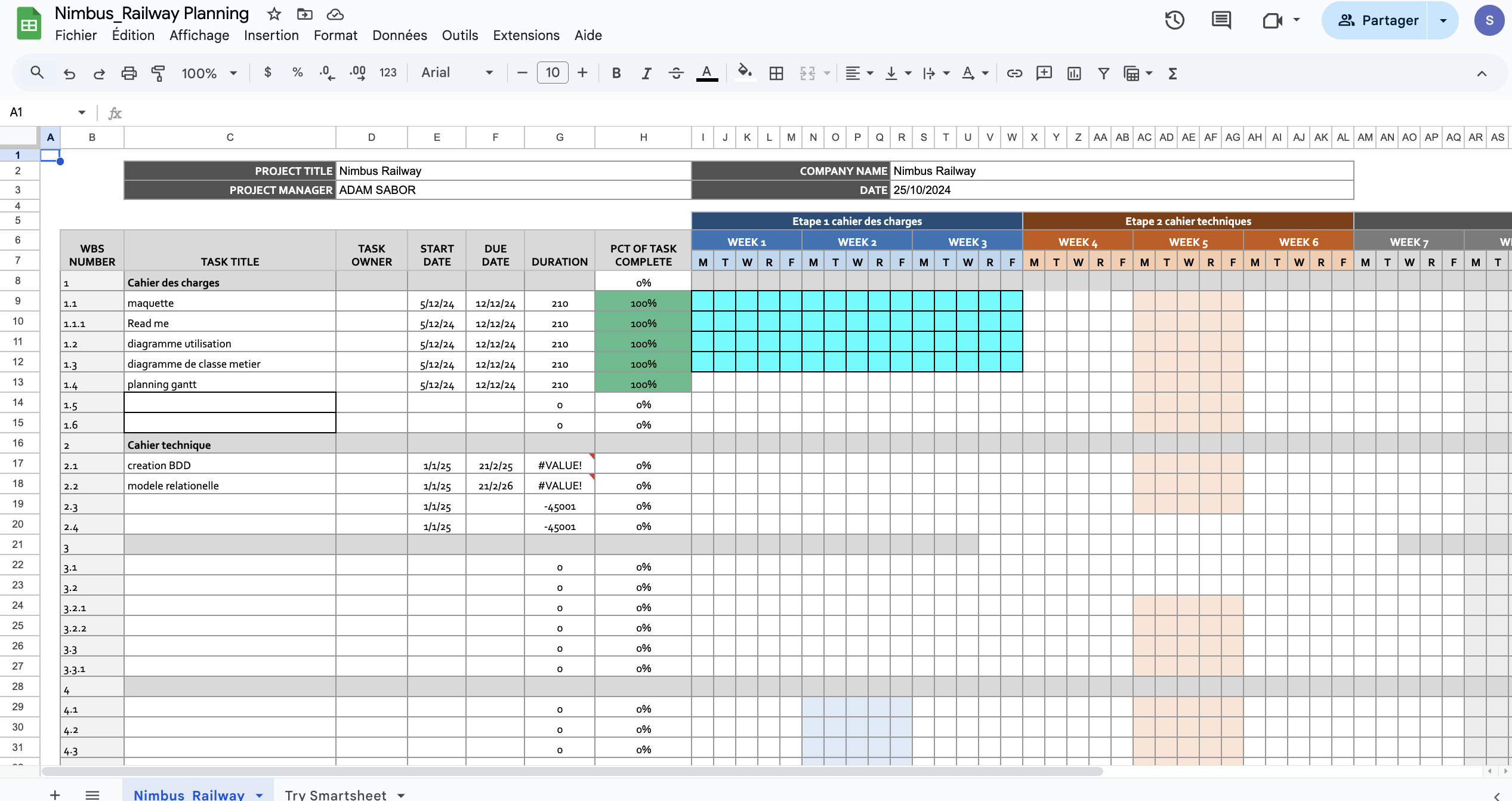The height and width of the screenshot is (801, 1512).
Task: Expand the 100% zoom dropdown
Action: [233, 73]
